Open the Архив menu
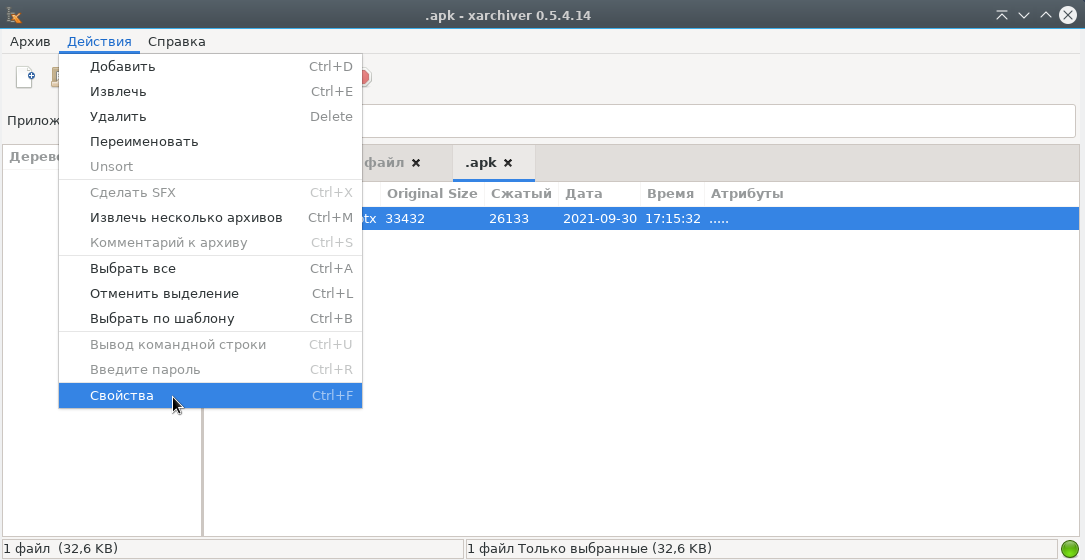 pyautogui.click(x=30, y=42)
